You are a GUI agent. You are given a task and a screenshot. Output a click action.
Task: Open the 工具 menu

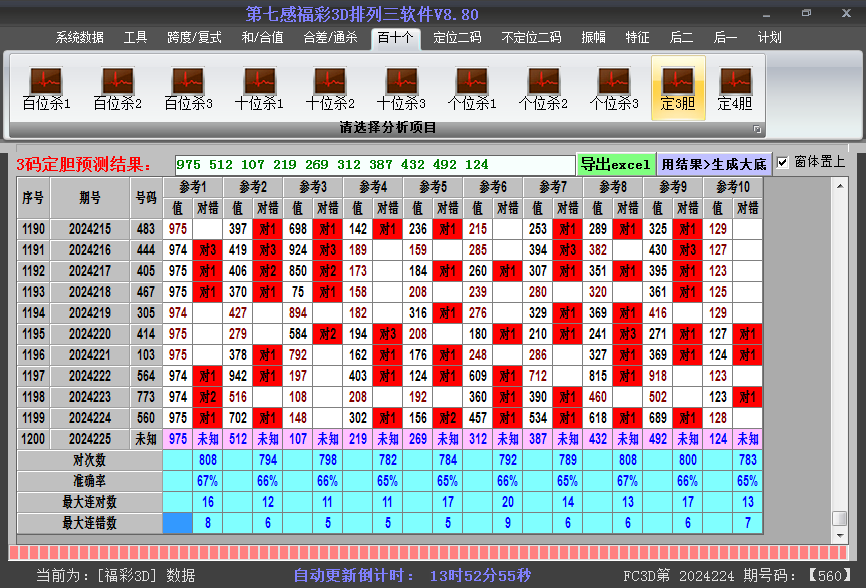[x=135, y=38]
